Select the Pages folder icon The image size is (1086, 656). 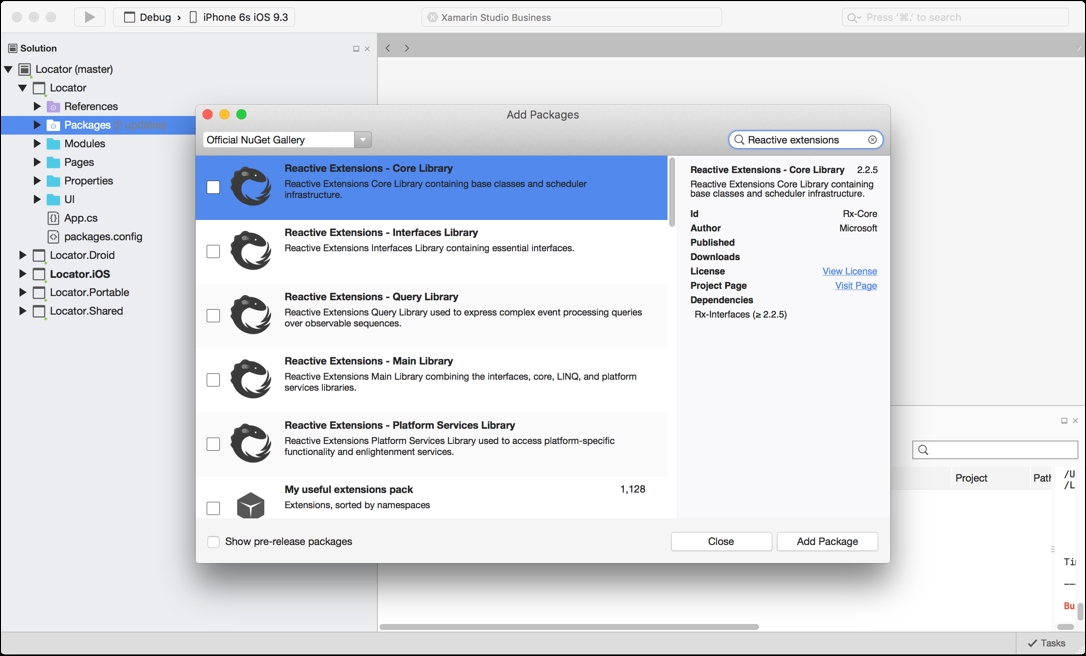[53, 162]
